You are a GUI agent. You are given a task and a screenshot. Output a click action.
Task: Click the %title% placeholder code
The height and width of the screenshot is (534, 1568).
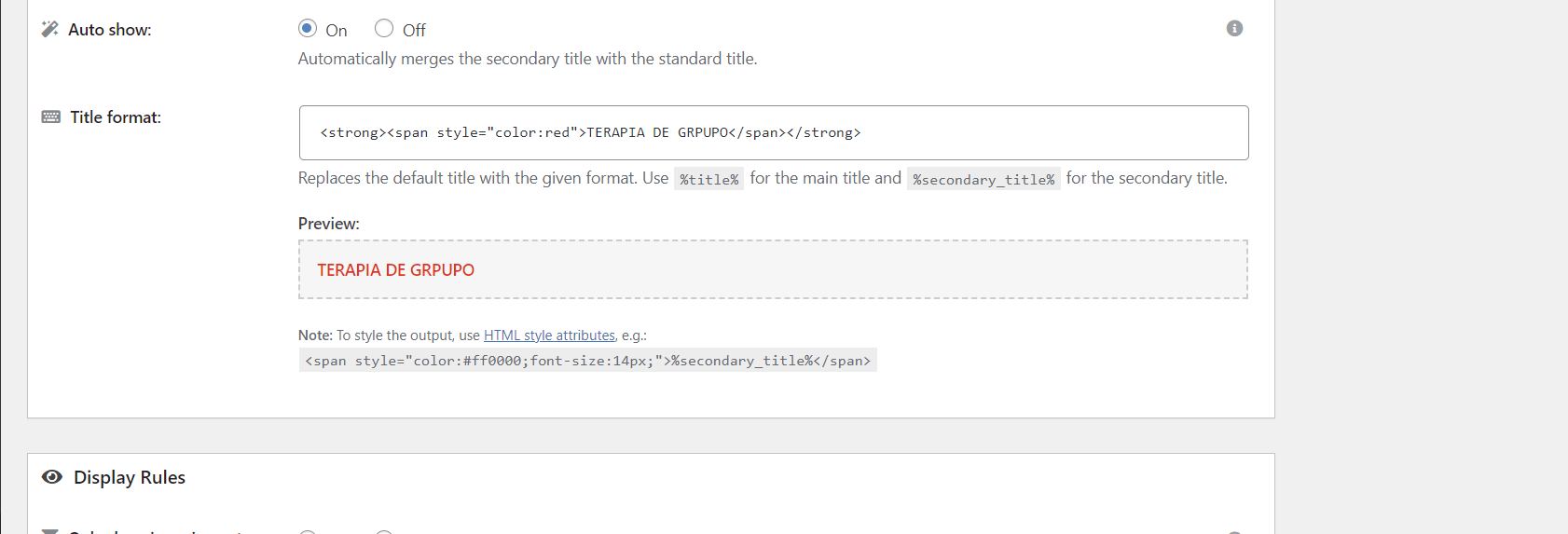(x=709, y=179)
